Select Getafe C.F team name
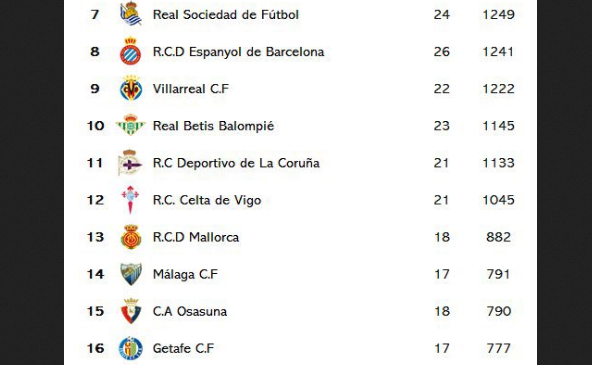Image resolution: width=592 pixels, height=365 pixels. 183,348
